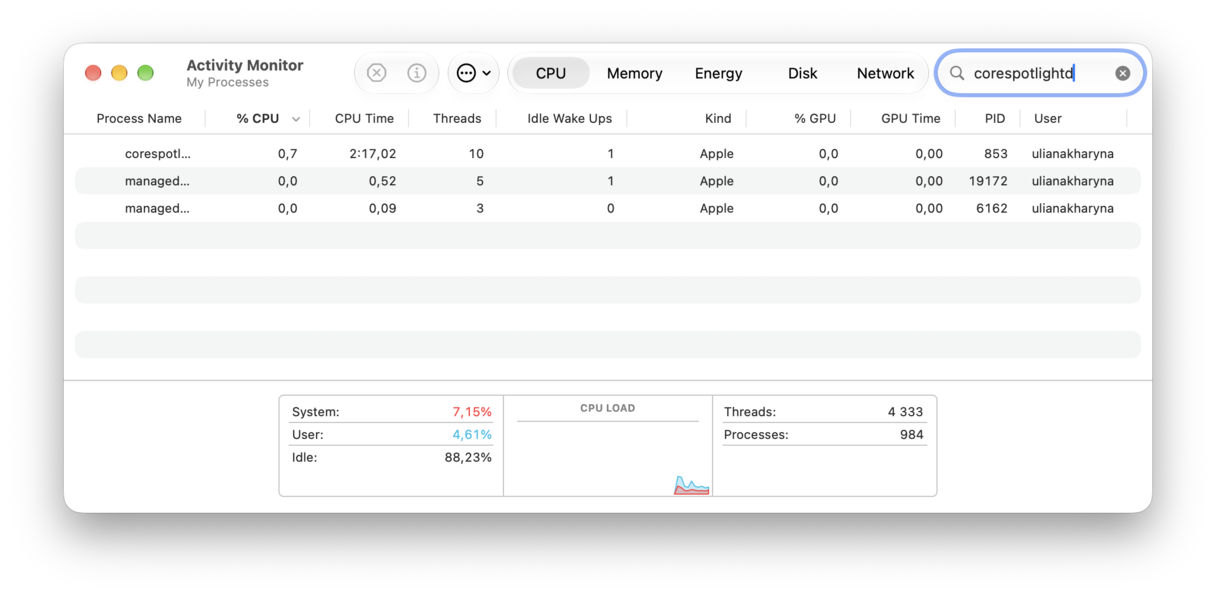This screenshot has height=597, width=1216.
Task: Sort by User column header
Action: 1048,118
